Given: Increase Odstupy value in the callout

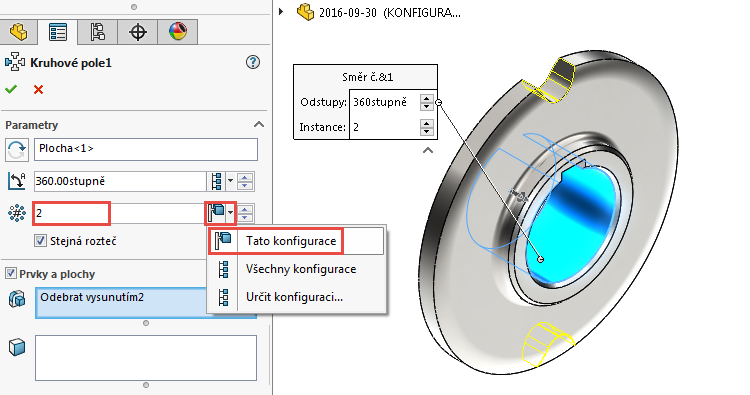Looking at the screenshot, I should pyautogui.click(x=426, y=98).
